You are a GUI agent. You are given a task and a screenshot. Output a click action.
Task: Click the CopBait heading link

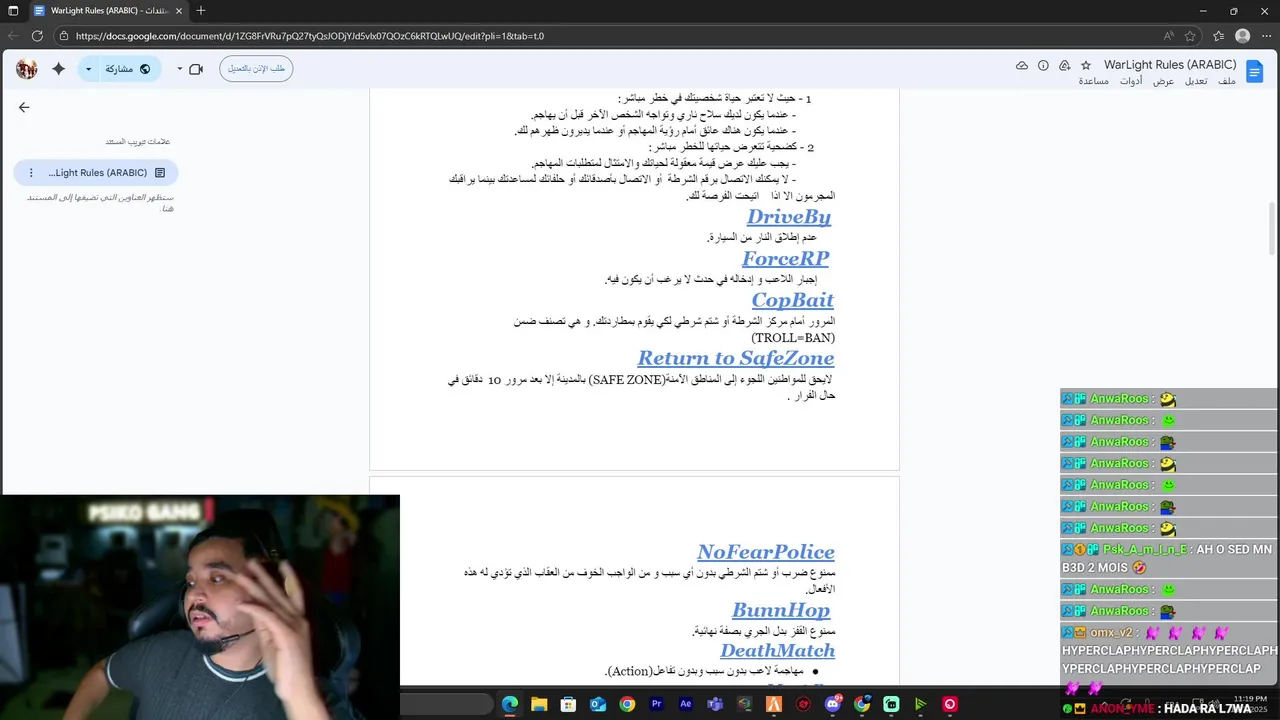coord(792,300)
